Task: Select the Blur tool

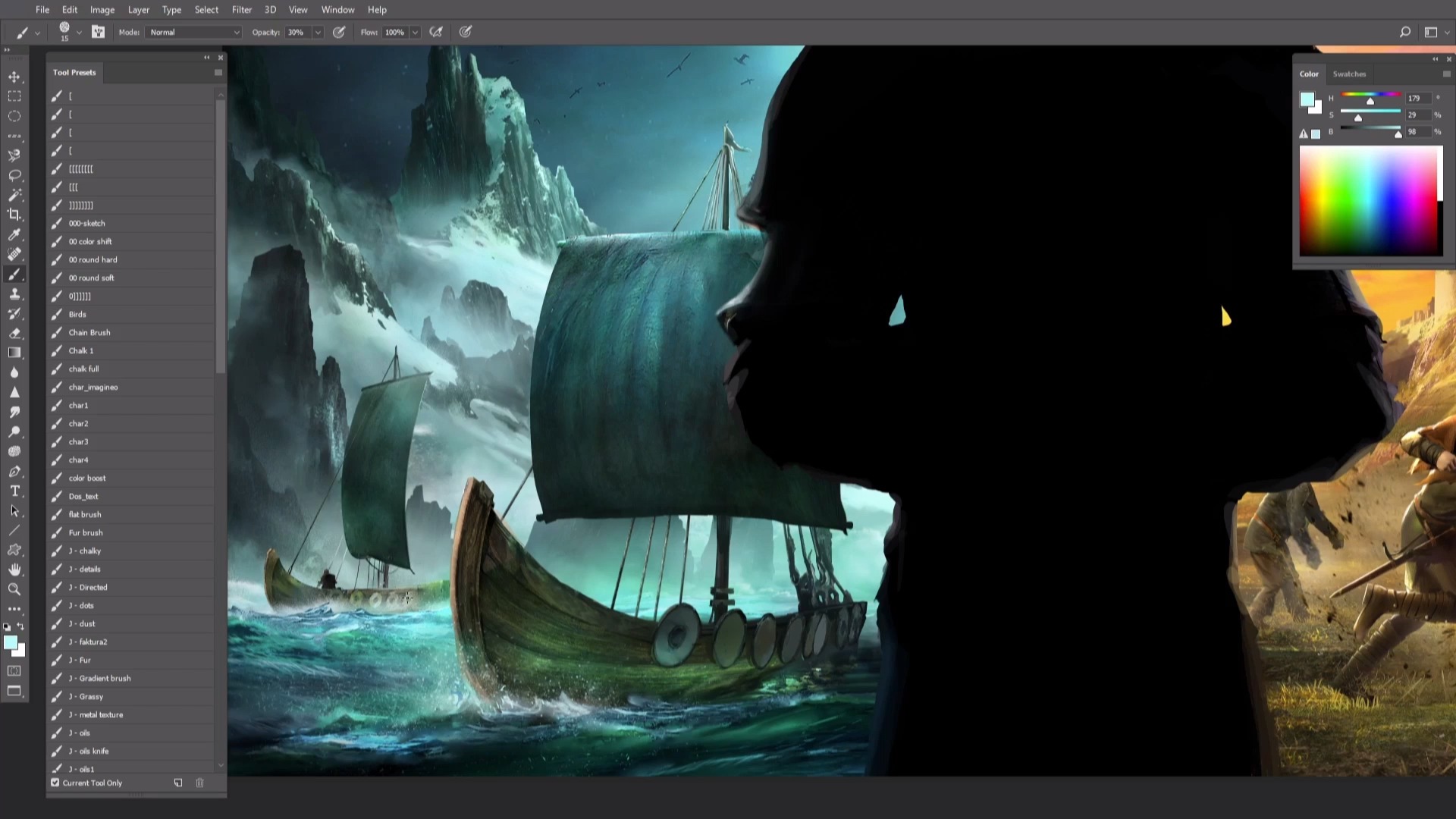Action: pyautogui.click(x=14, y=372)
